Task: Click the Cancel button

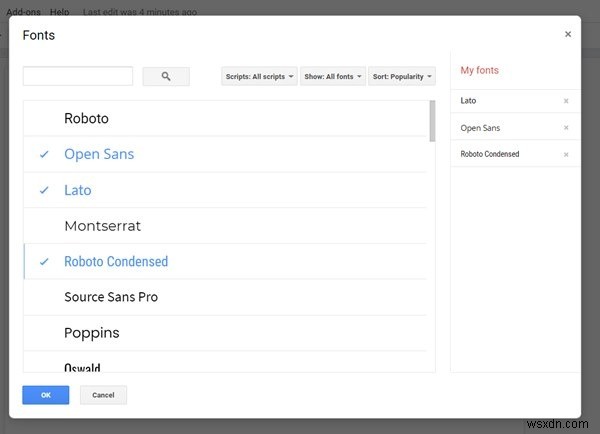Action: [x=103, y=395]
